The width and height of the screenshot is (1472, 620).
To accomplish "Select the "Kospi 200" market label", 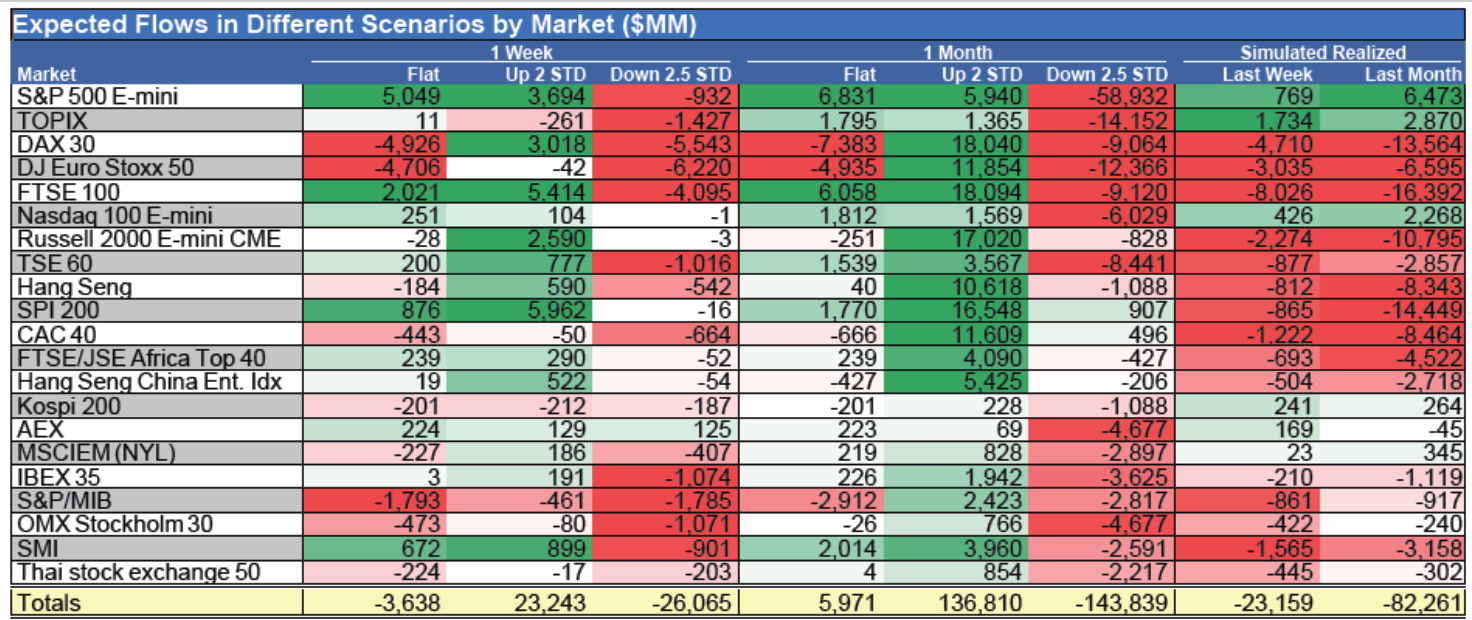I will click(69, 406).
